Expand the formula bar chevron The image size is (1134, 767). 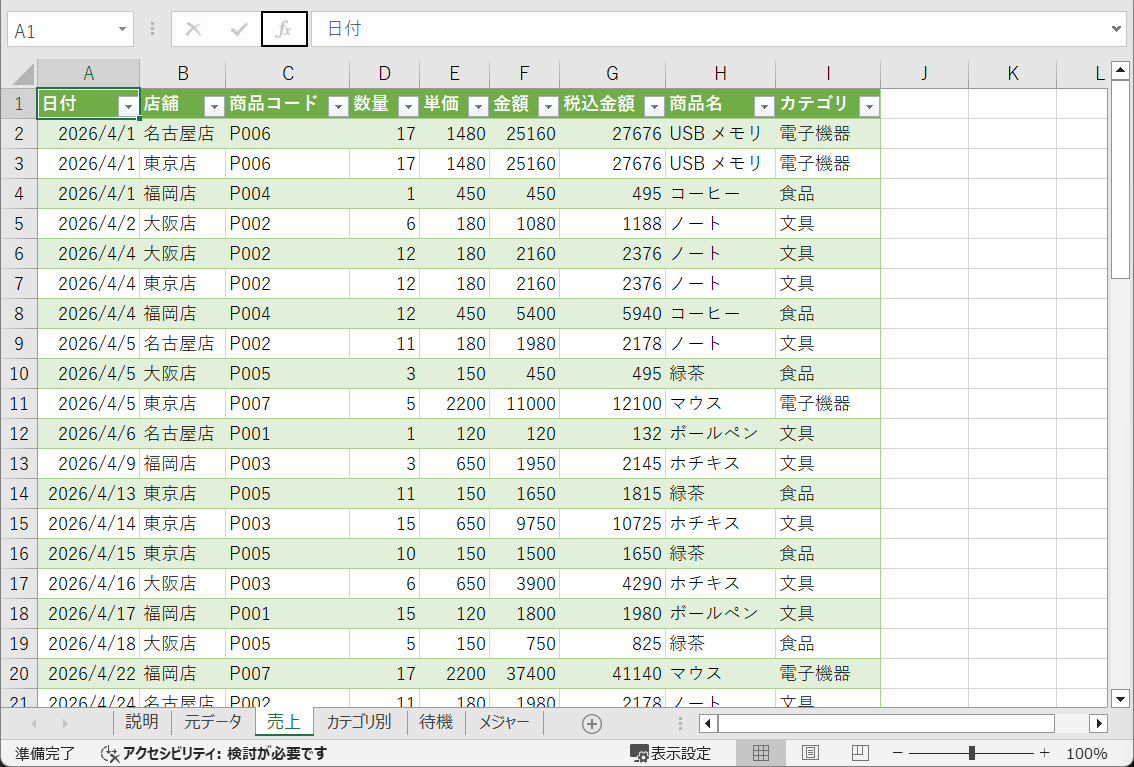coord(1117,29)
